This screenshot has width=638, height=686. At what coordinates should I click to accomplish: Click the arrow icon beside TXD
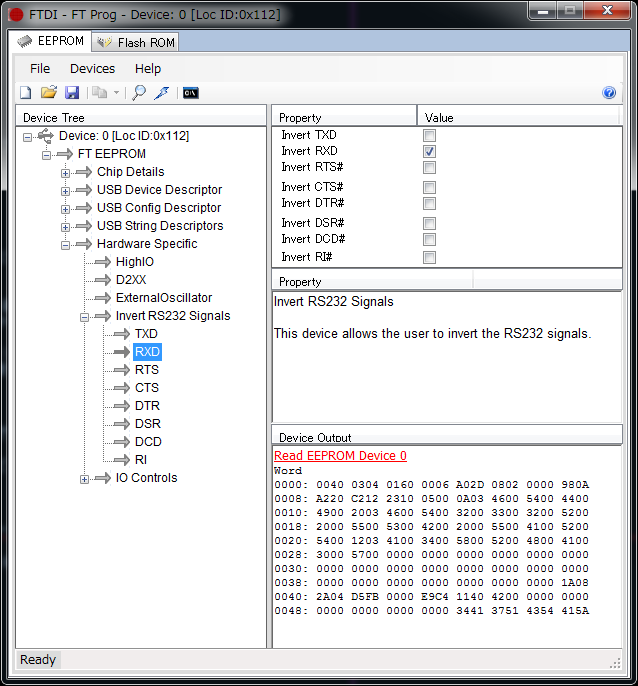[x=122, y=334]
